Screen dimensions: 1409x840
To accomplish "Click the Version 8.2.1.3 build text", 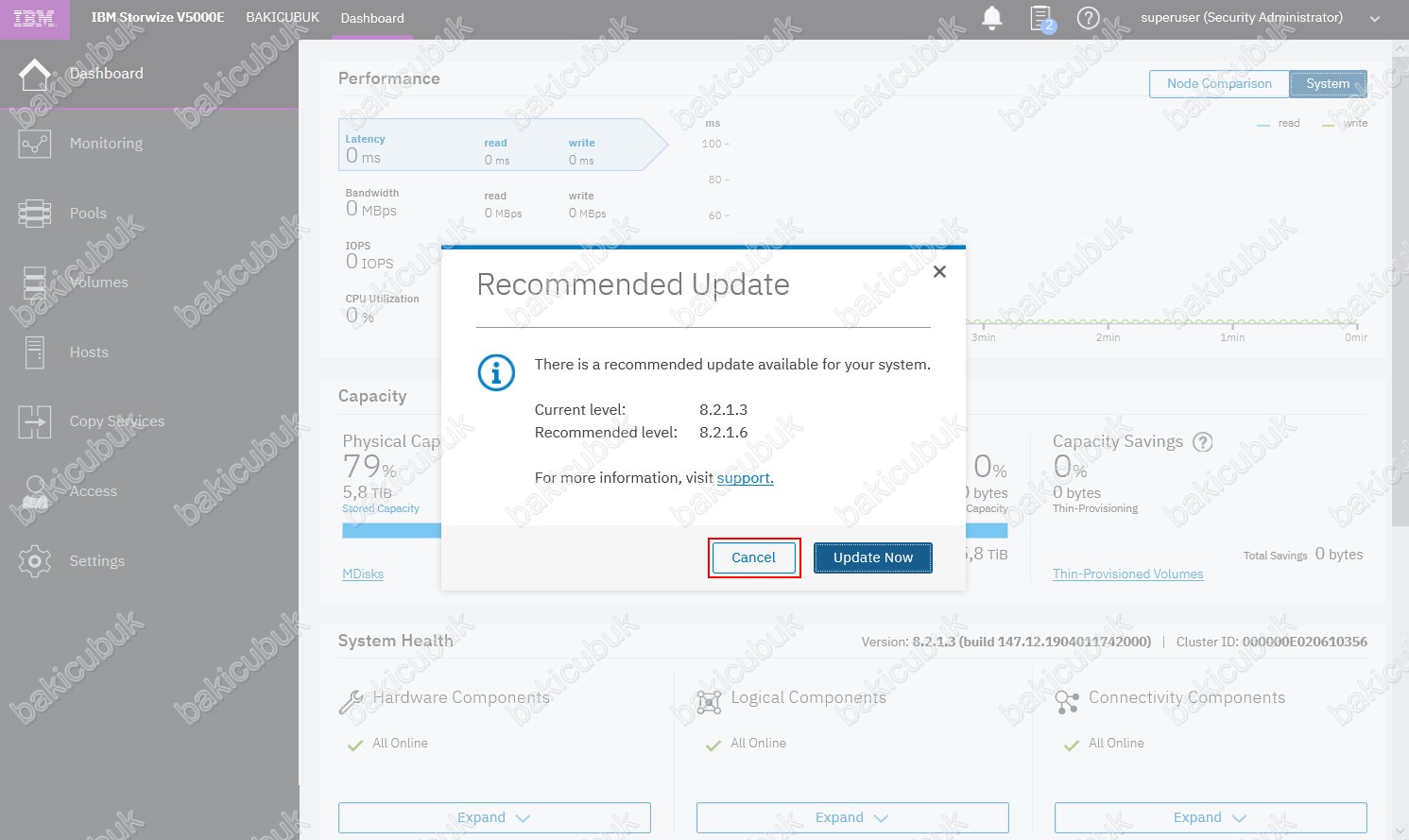I will [1006, 642].
